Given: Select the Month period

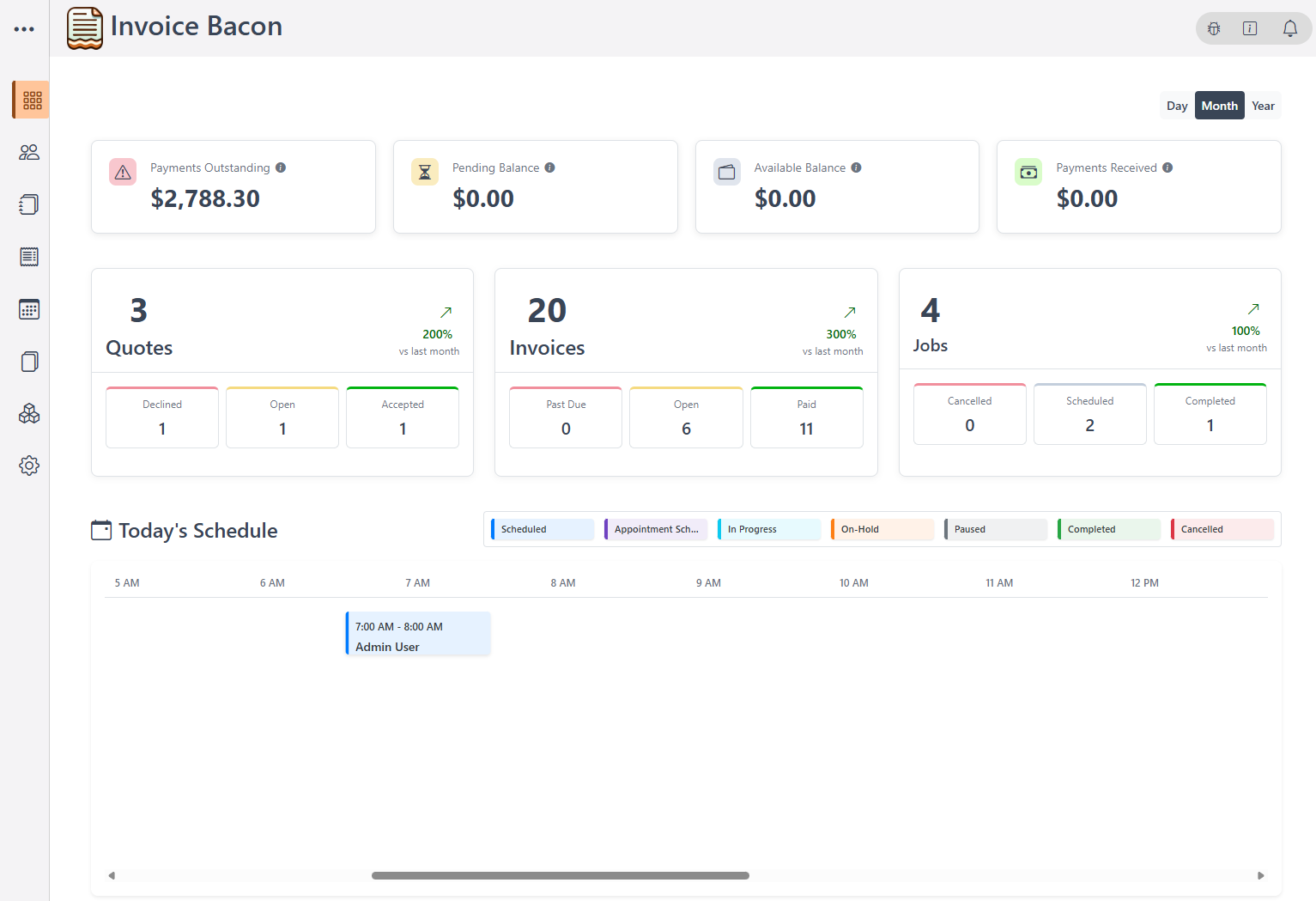Looking at the screenshot, I should tap(1220, 106).
